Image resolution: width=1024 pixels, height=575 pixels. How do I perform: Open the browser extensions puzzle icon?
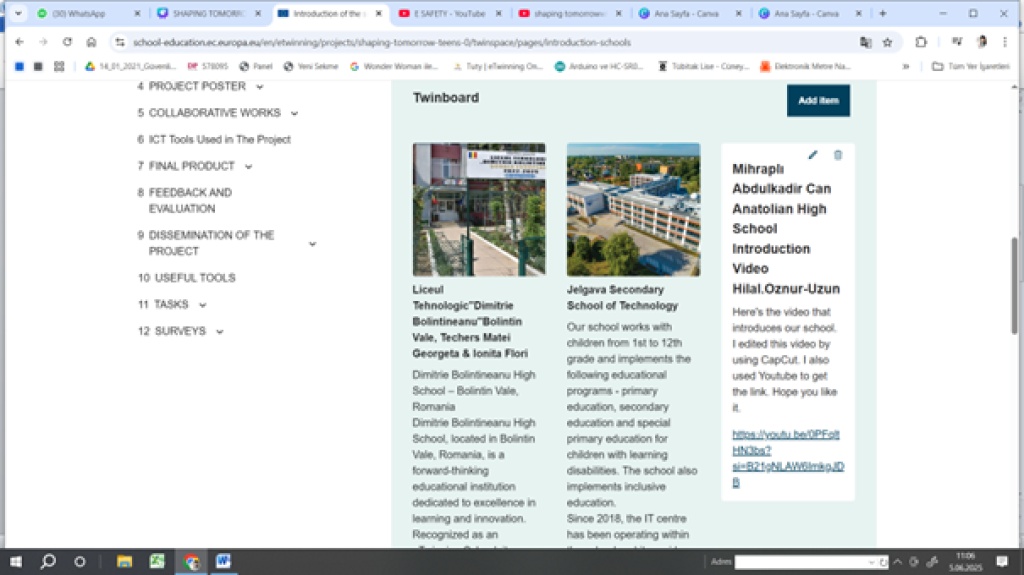pos(921,42)
